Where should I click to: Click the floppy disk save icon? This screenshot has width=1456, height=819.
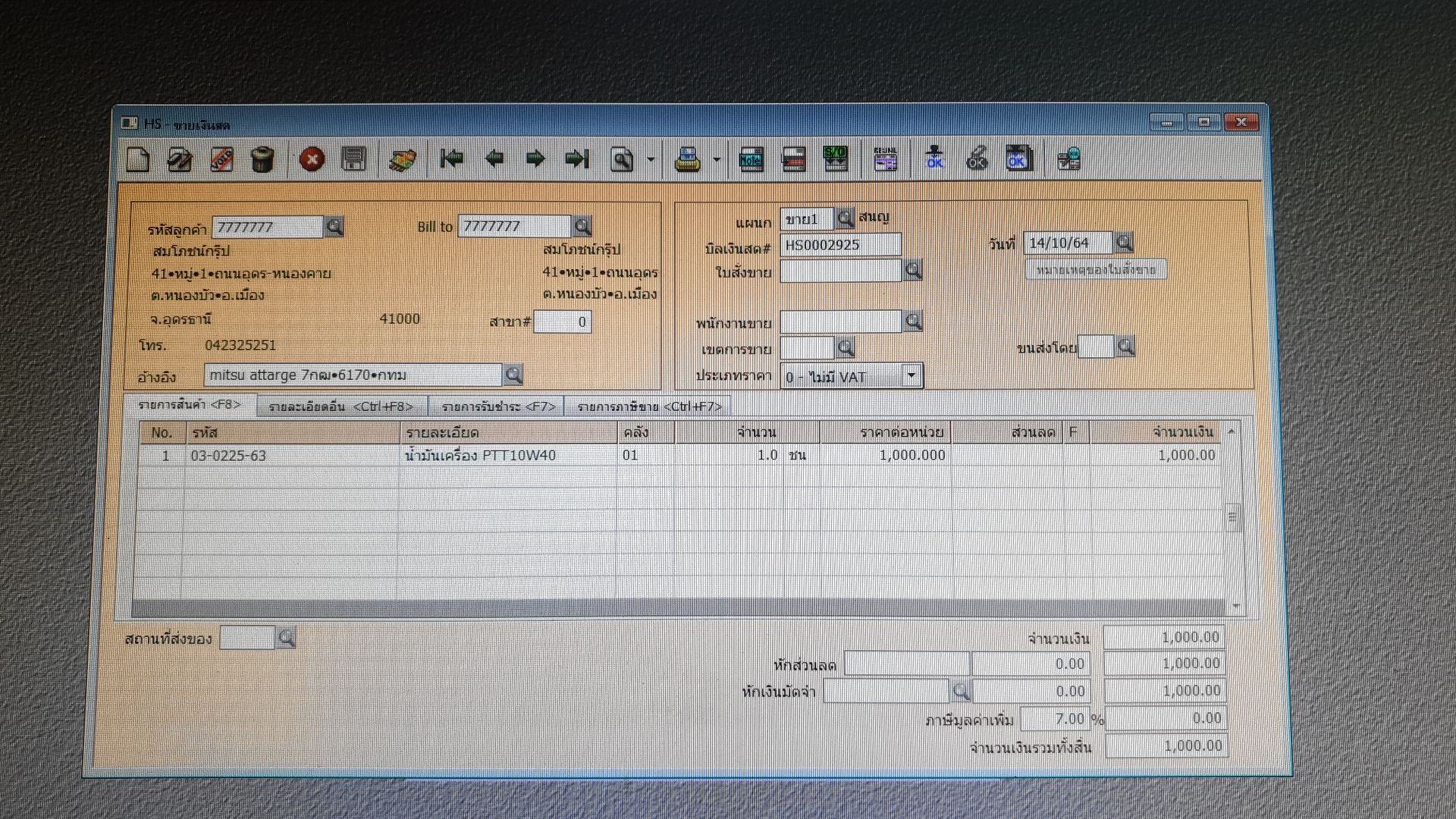pos(353,159)
